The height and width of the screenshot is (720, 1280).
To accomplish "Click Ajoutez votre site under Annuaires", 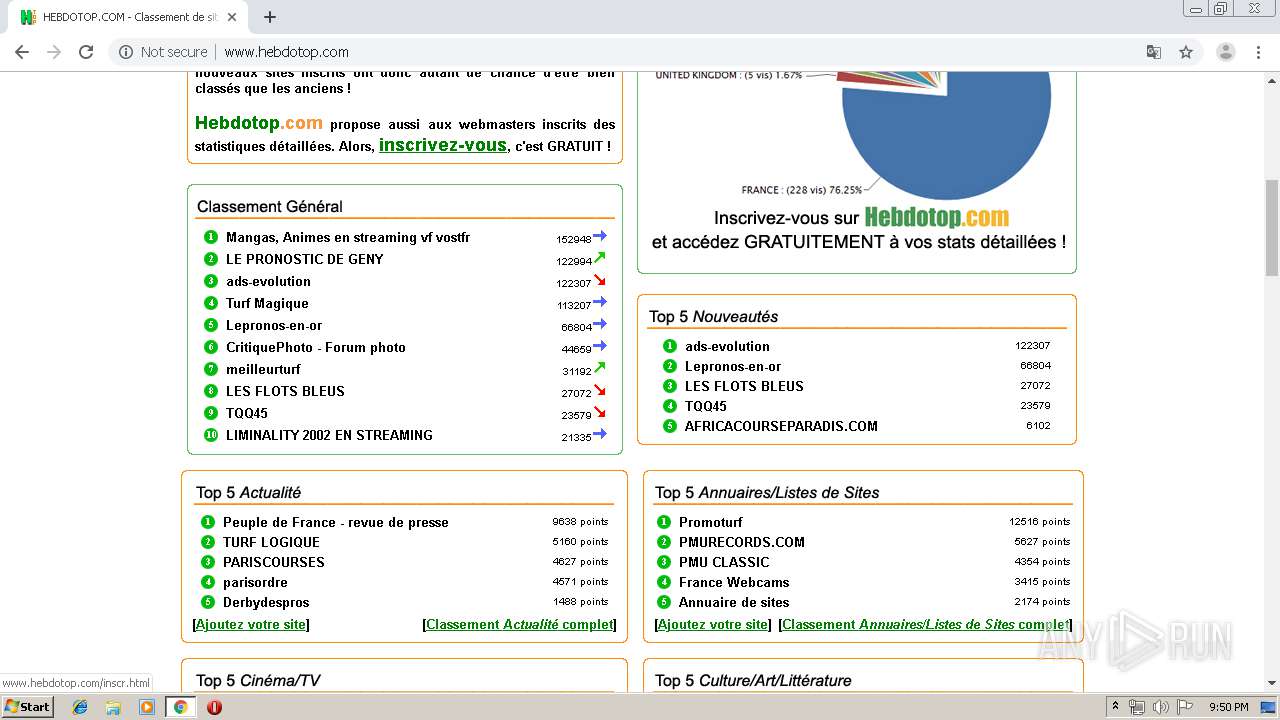I will tap(713, 624).
